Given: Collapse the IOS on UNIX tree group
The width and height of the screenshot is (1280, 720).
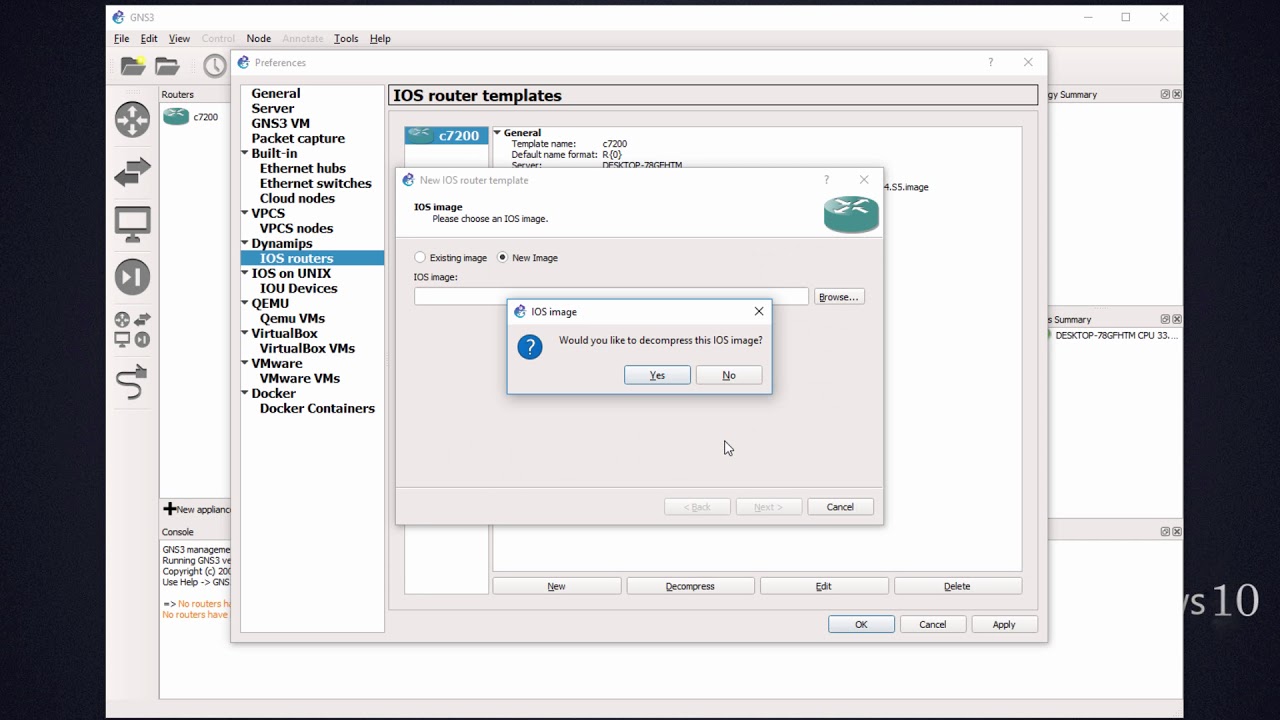Looking at the screenshot, I should (245, 273).
